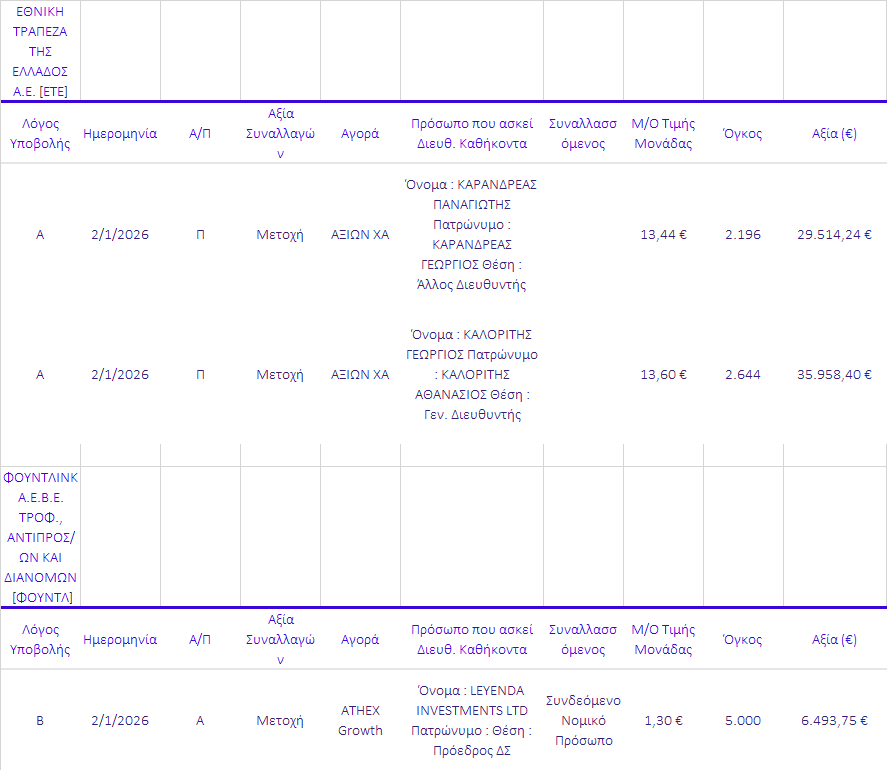Click Μ/Ο Τιμής Μονάδας header in ΦΟΥΝΤΛ table

pyautogui.click(x=664, y=639)
